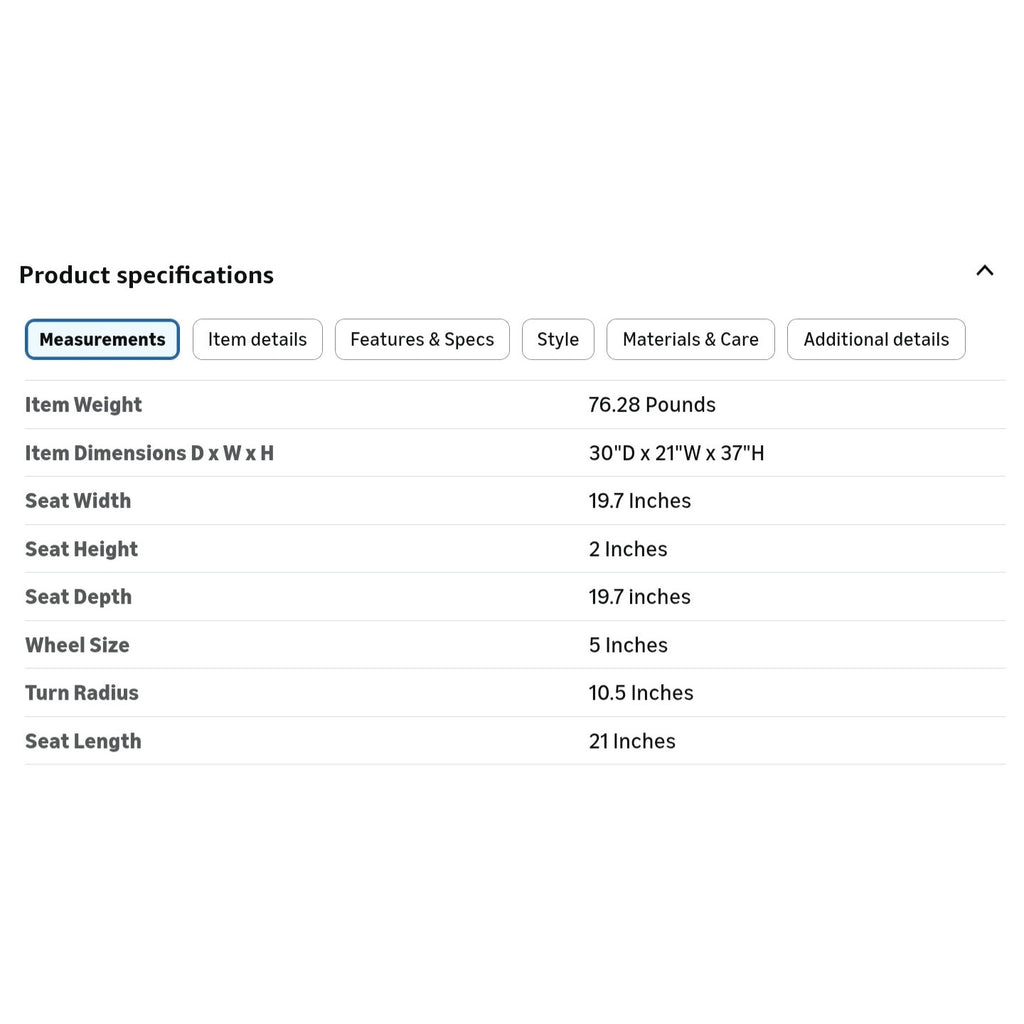Open the Additional details tab

click(876, 339)
